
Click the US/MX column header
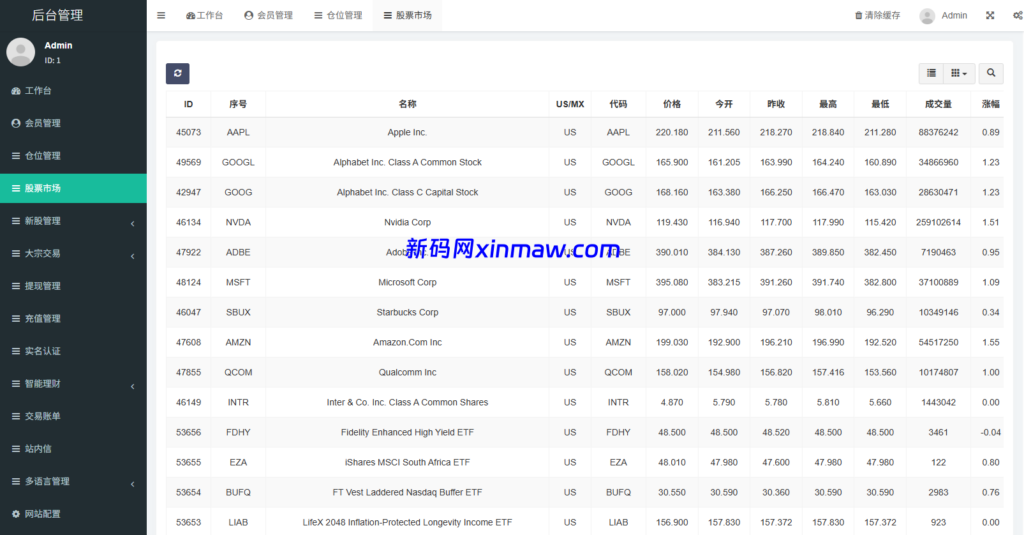569,104
